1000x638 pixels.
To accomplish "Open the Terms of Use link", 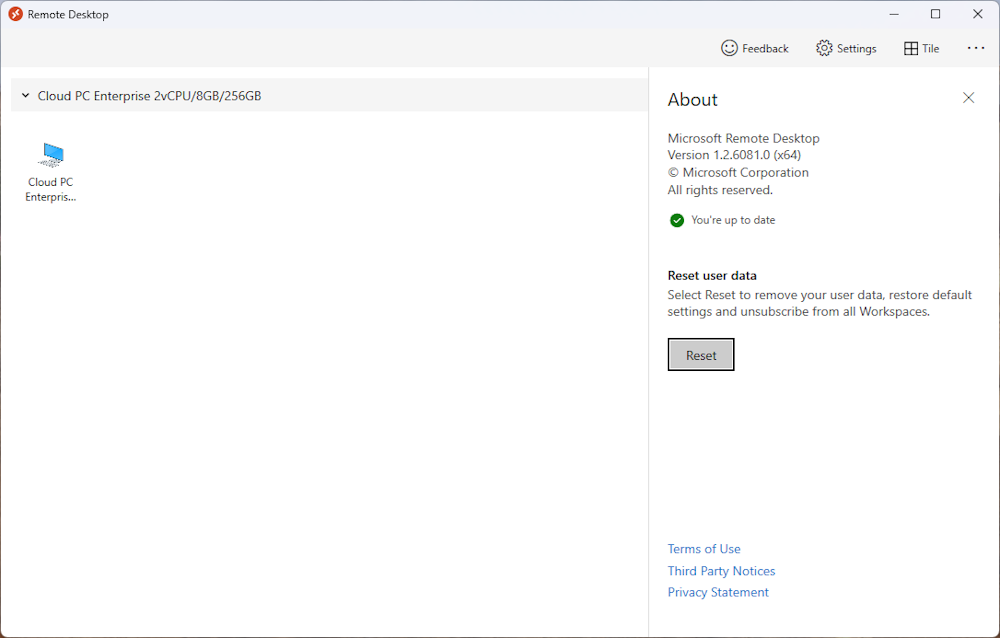I will point(704,549).
